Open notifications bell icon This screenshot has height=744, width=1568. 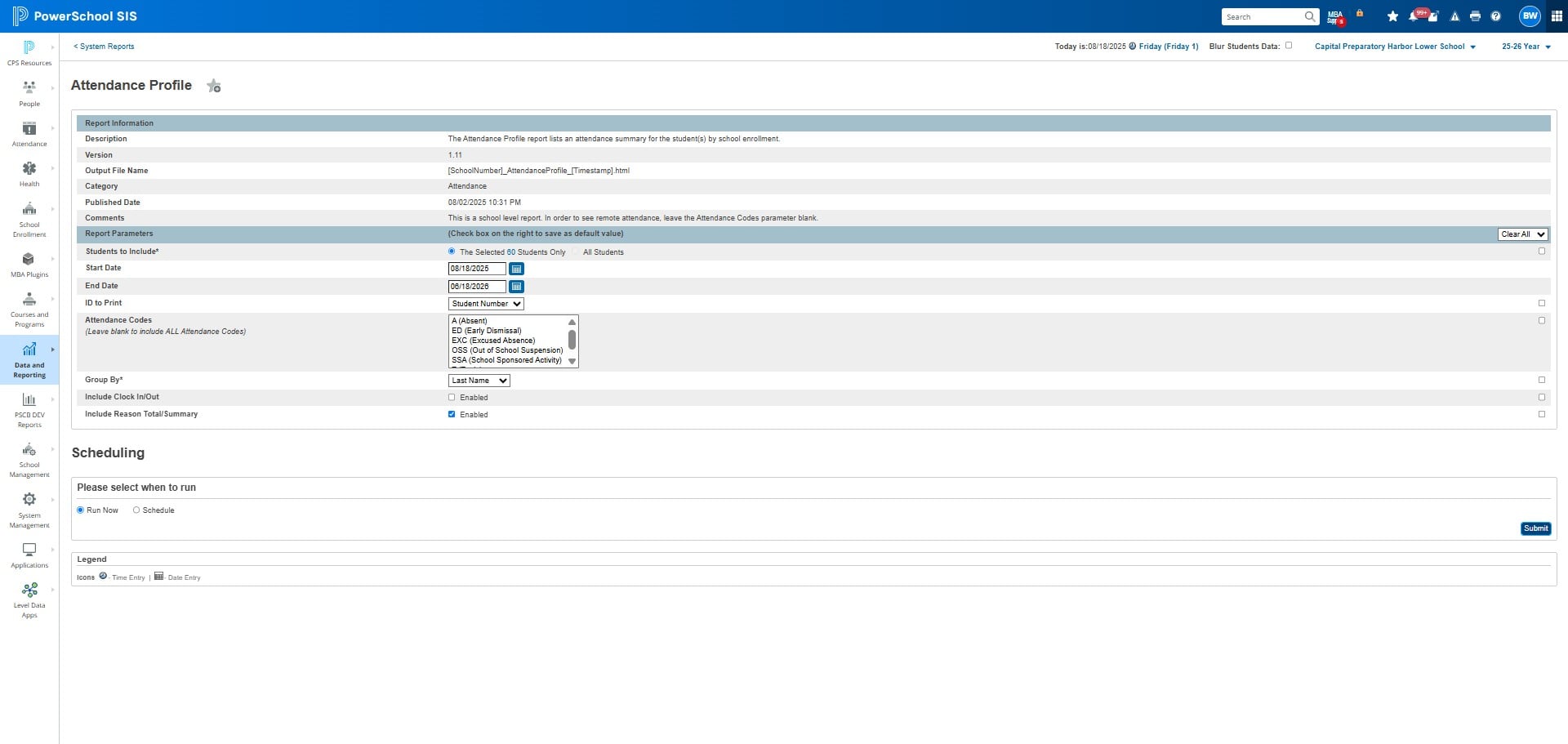click(x=1414, y=16)
